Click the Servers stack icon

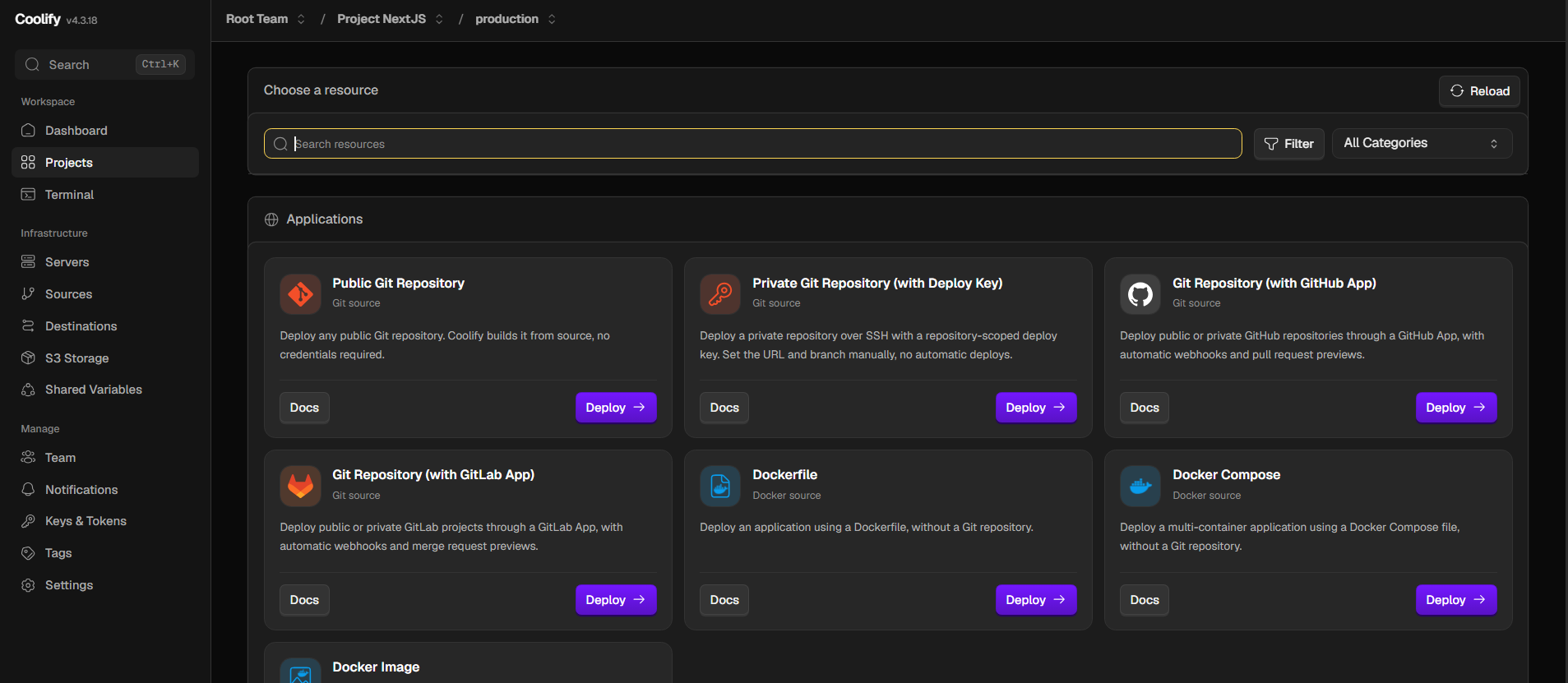[x=28, y=262]
